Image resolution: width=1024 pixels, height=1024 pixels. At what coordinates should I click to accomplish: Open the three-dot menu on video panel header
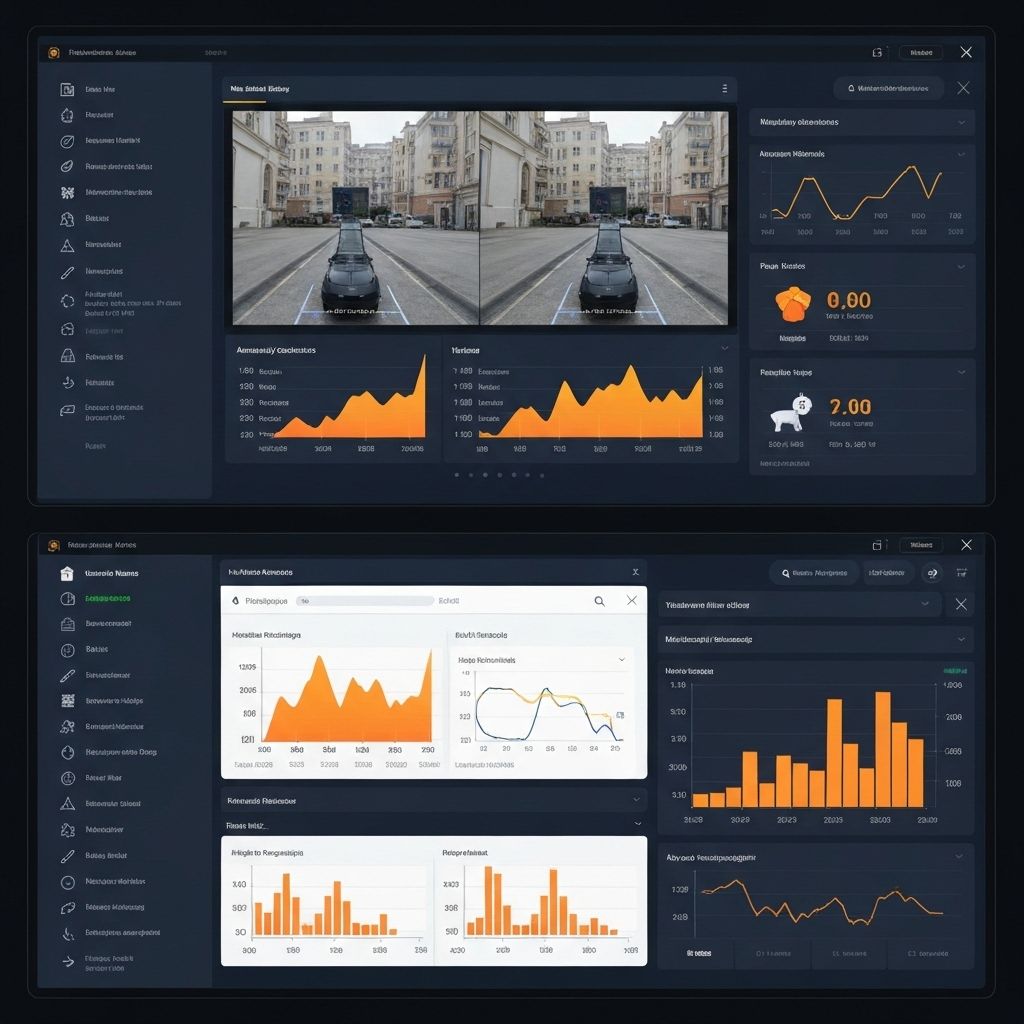click(725, 89)
